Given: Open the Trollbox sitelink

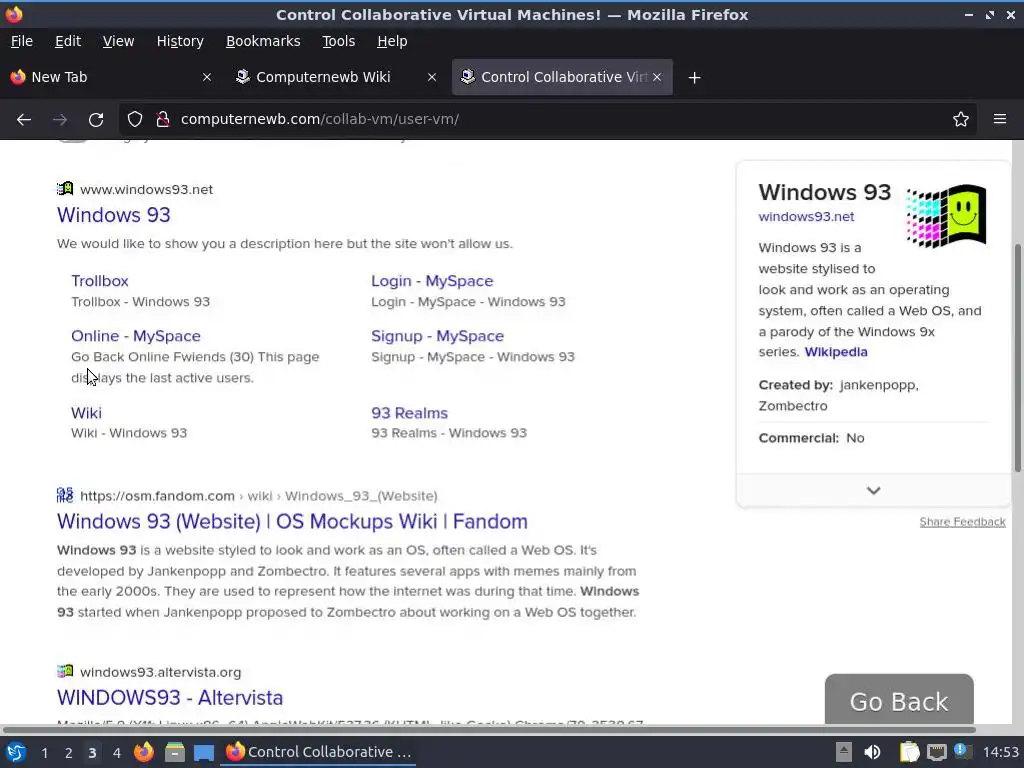Looking at the screenshot, I should click(99, 281).
